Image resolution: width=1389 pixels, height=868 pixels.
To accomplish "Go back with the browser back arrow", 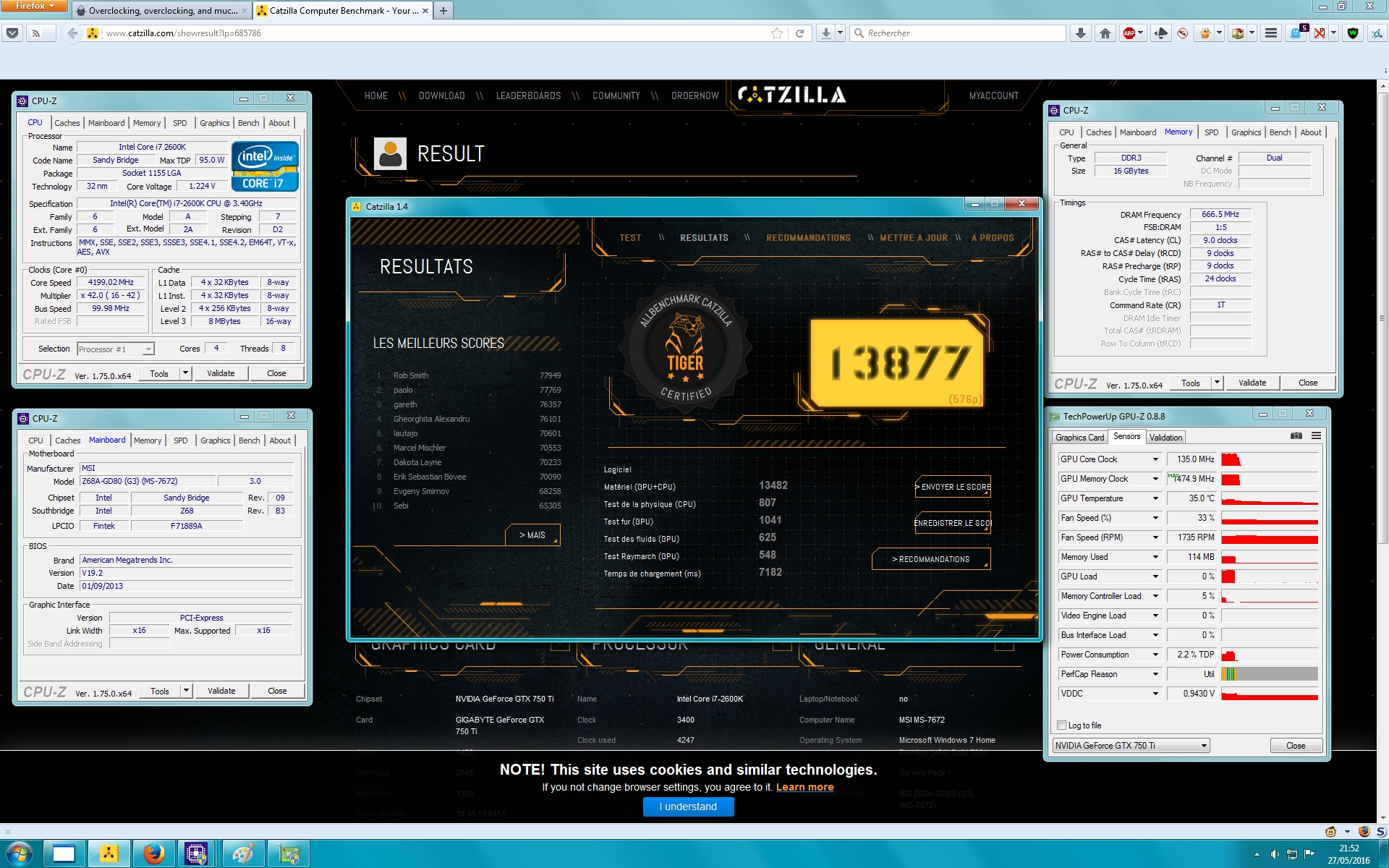I will click(x=72, y=33).
